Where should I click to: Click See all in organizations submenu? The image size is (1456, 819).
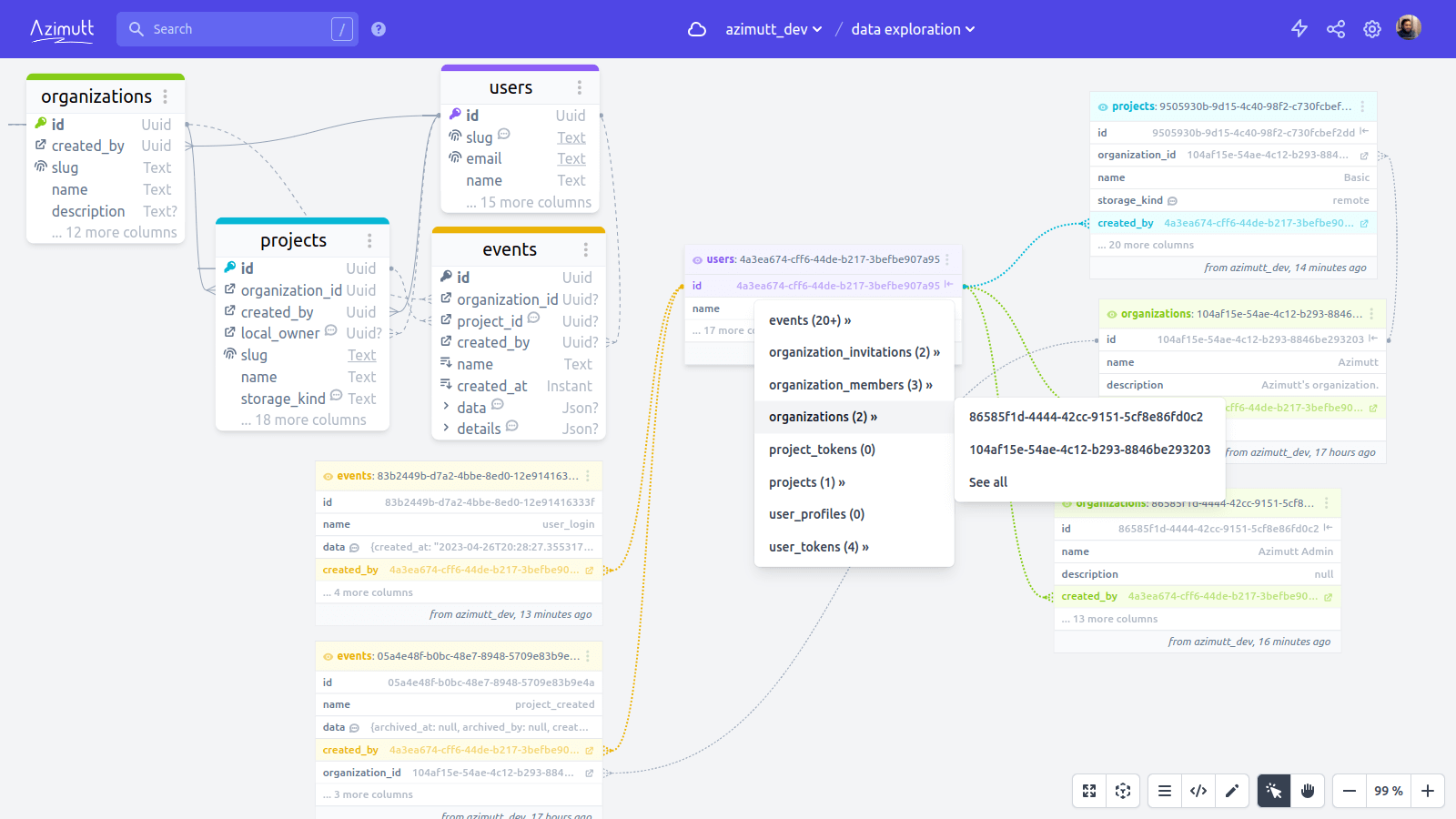[988, 482]
